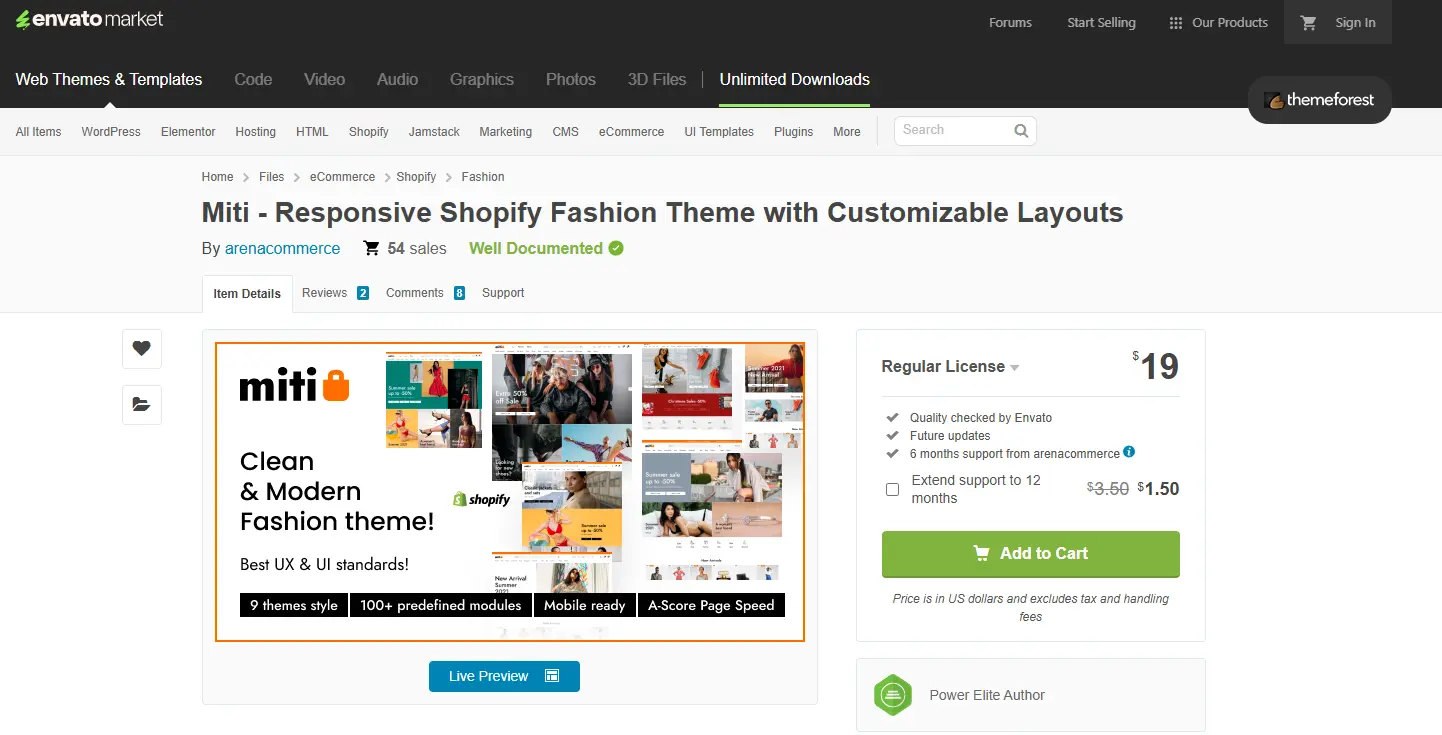Click the sales cart icon beside 54
Viewport: 1442px width, 735px height.
[371, 248]
